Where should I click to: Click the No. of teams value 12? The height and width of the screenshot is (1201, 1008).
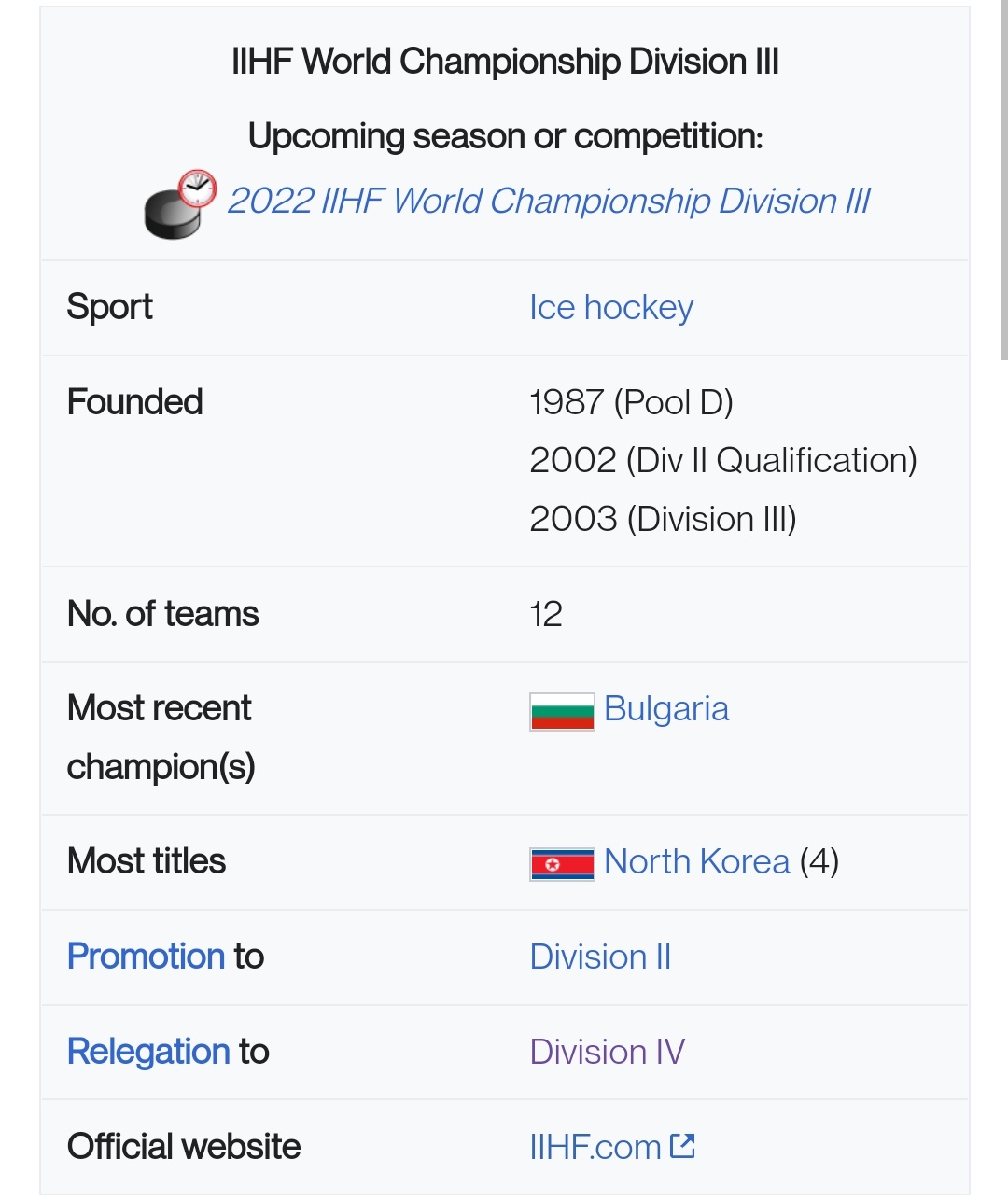[x=546, y=615]
